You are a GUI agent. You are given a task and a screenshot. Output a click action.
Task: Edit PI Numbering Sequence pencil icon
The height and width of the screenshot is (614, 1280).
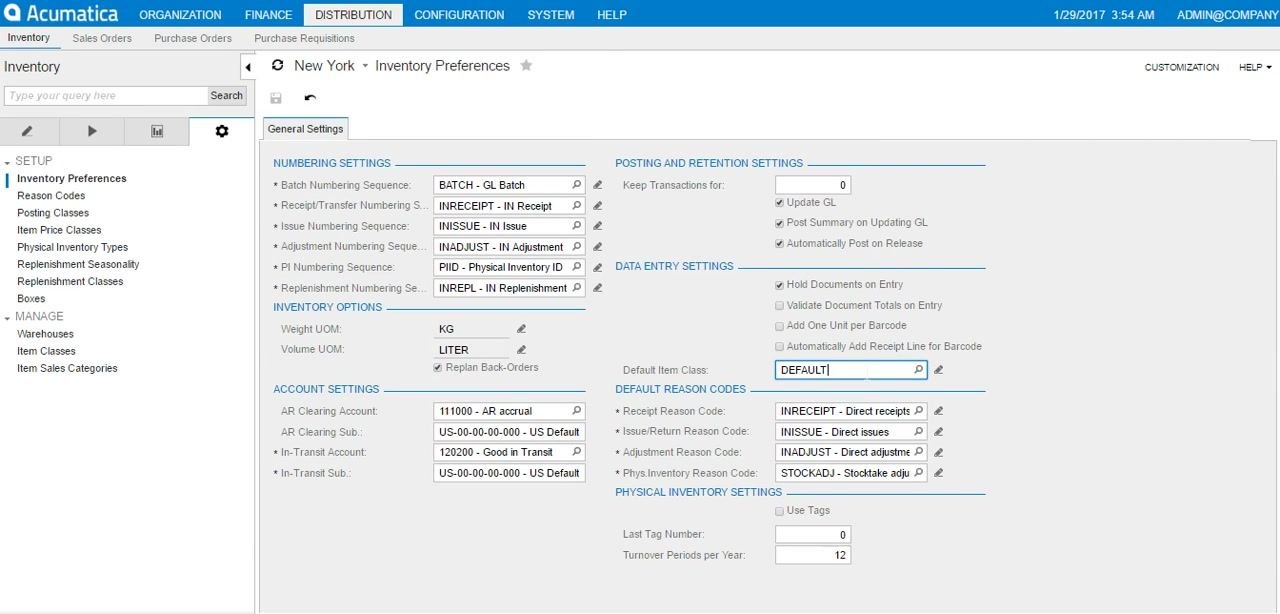pos(598,267)
